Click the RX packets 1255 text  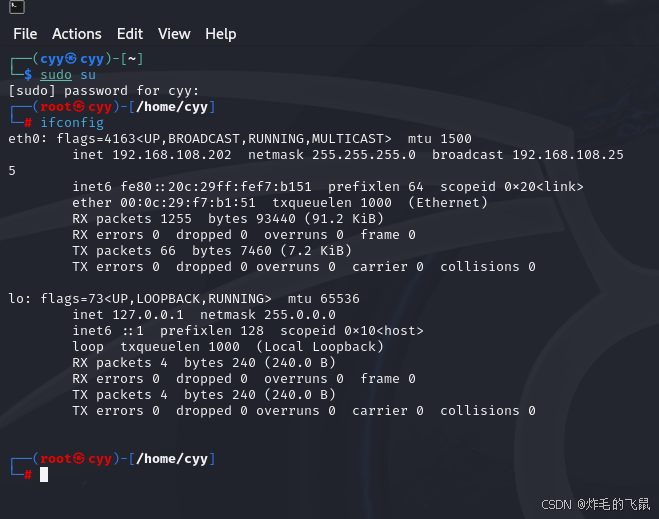(134, 218)
